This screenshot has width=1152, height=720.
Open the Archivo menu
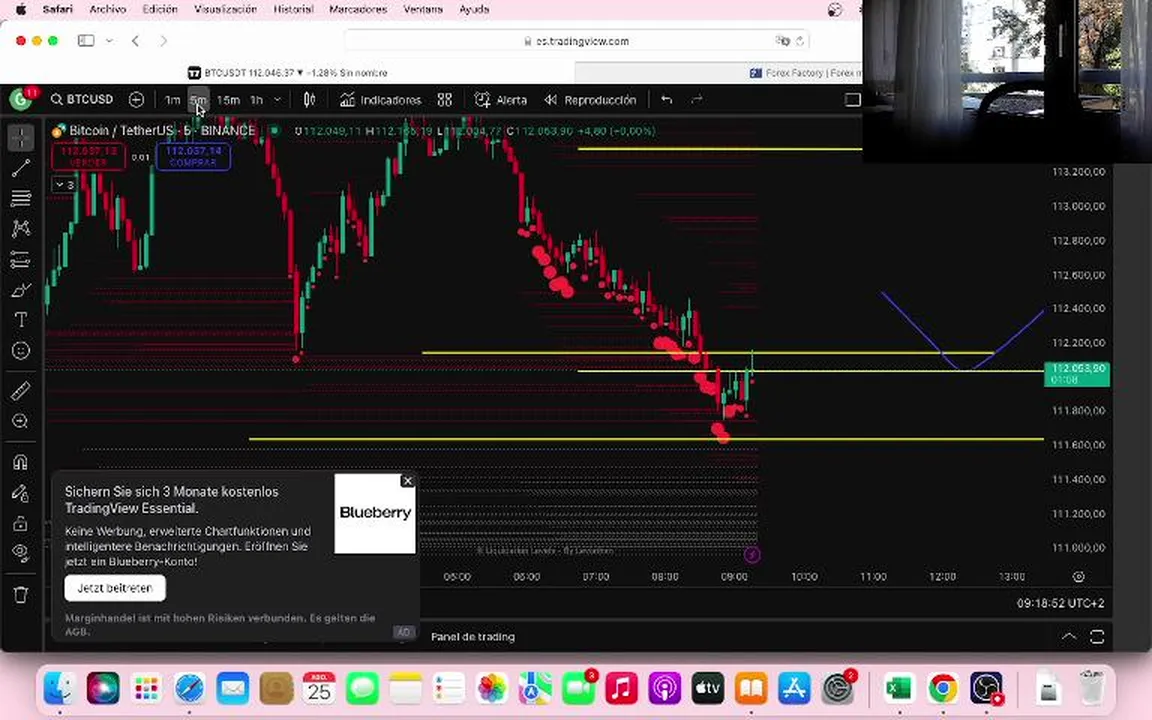pos(107,10)
